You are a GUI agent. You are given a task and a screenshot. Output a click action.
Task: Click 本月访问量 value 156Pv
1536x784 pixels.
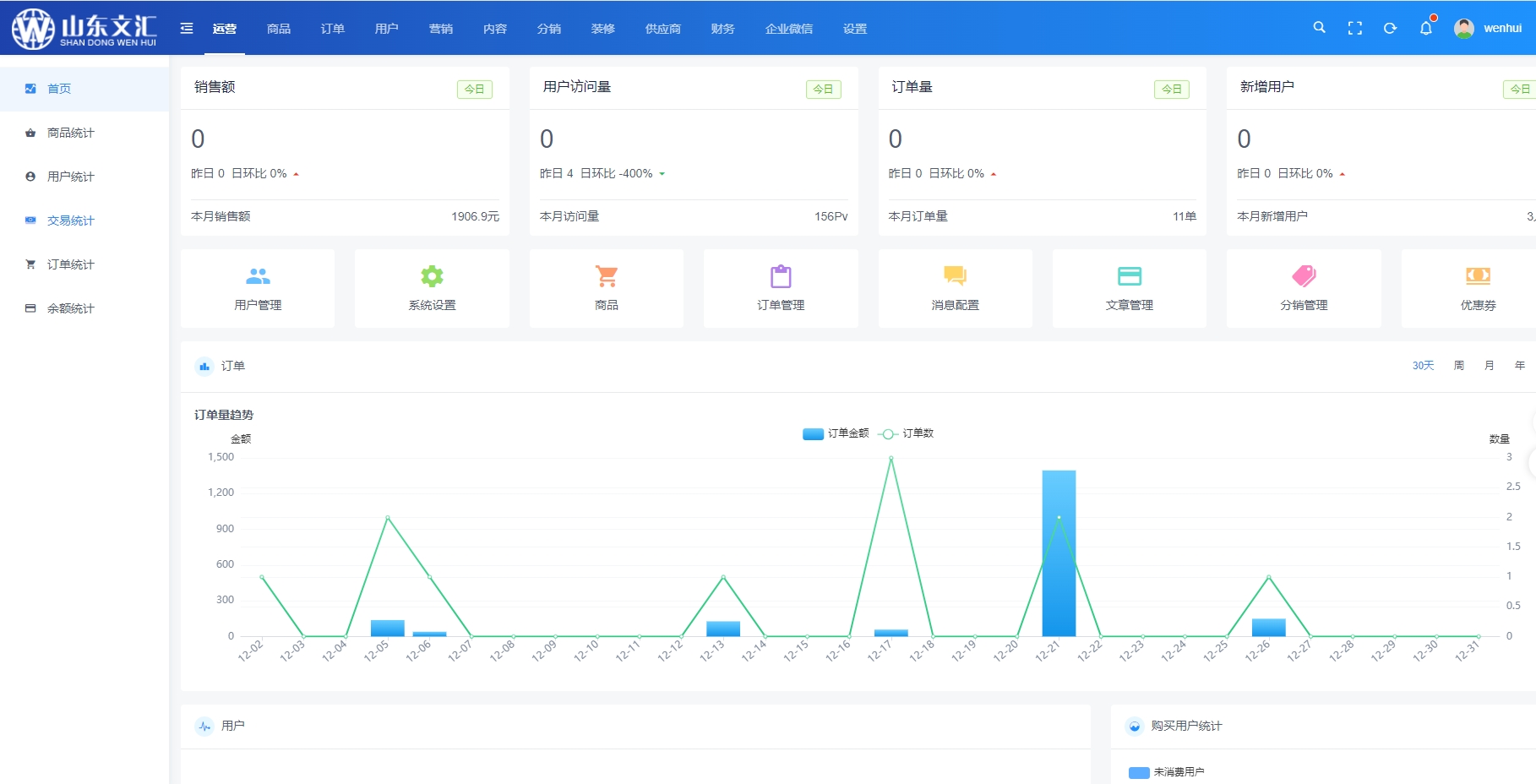831,216
